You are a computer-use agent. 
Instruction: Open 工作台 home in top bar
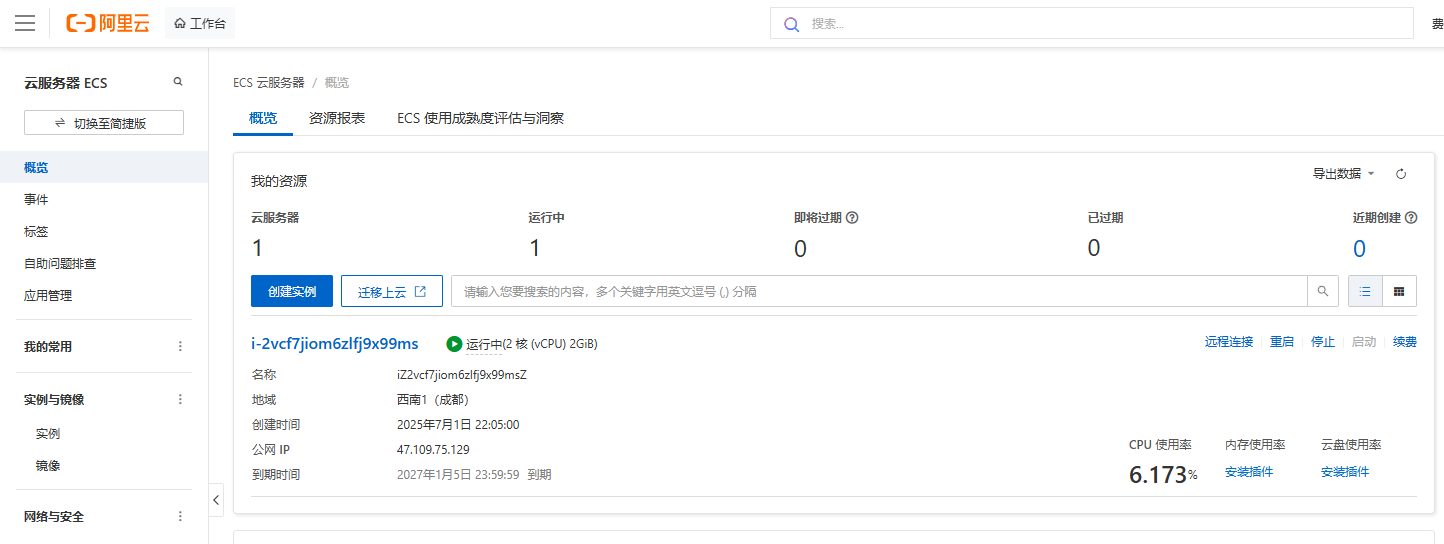pos(200,23)
